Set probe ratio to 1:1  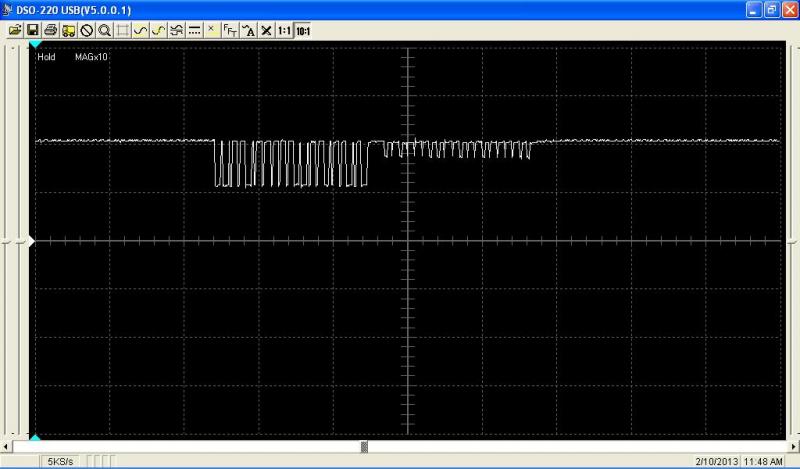coord(284,31)
